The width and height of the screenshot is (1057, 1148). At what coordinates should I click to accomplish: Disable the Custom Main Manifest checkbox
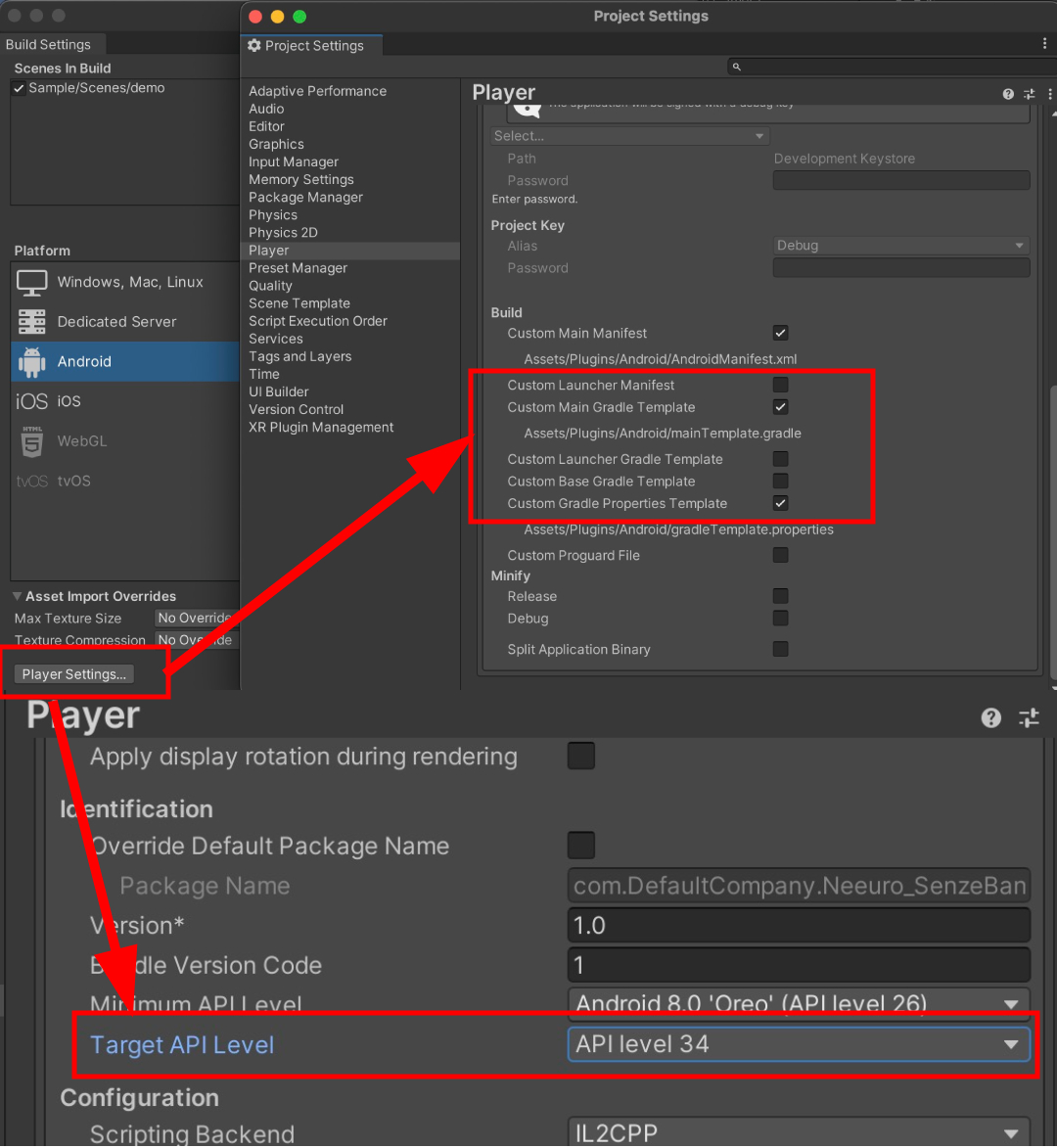point(780,333)
